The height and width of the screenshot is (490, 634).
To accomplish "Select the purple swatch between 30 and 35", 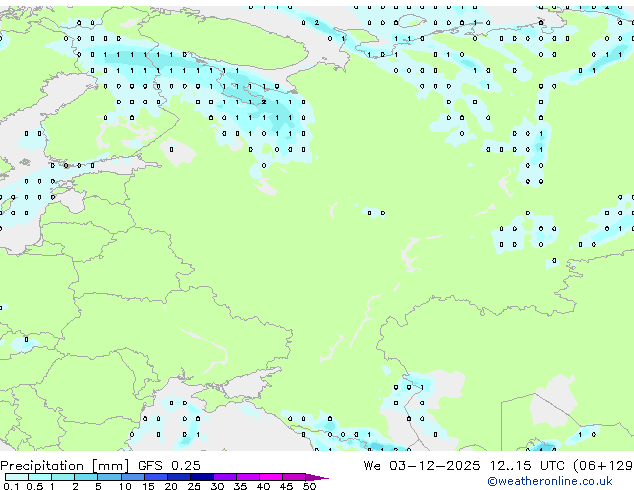I will [225, 477].
